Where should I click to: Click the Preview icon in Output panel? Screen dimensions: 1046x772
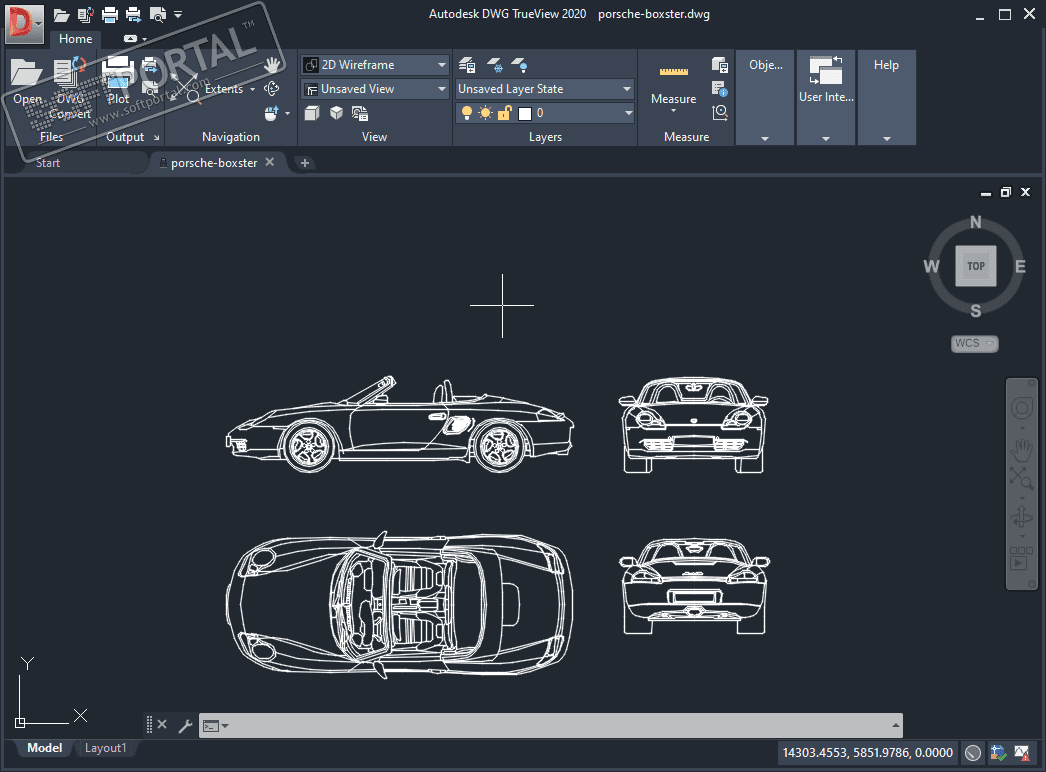point(151,87)
